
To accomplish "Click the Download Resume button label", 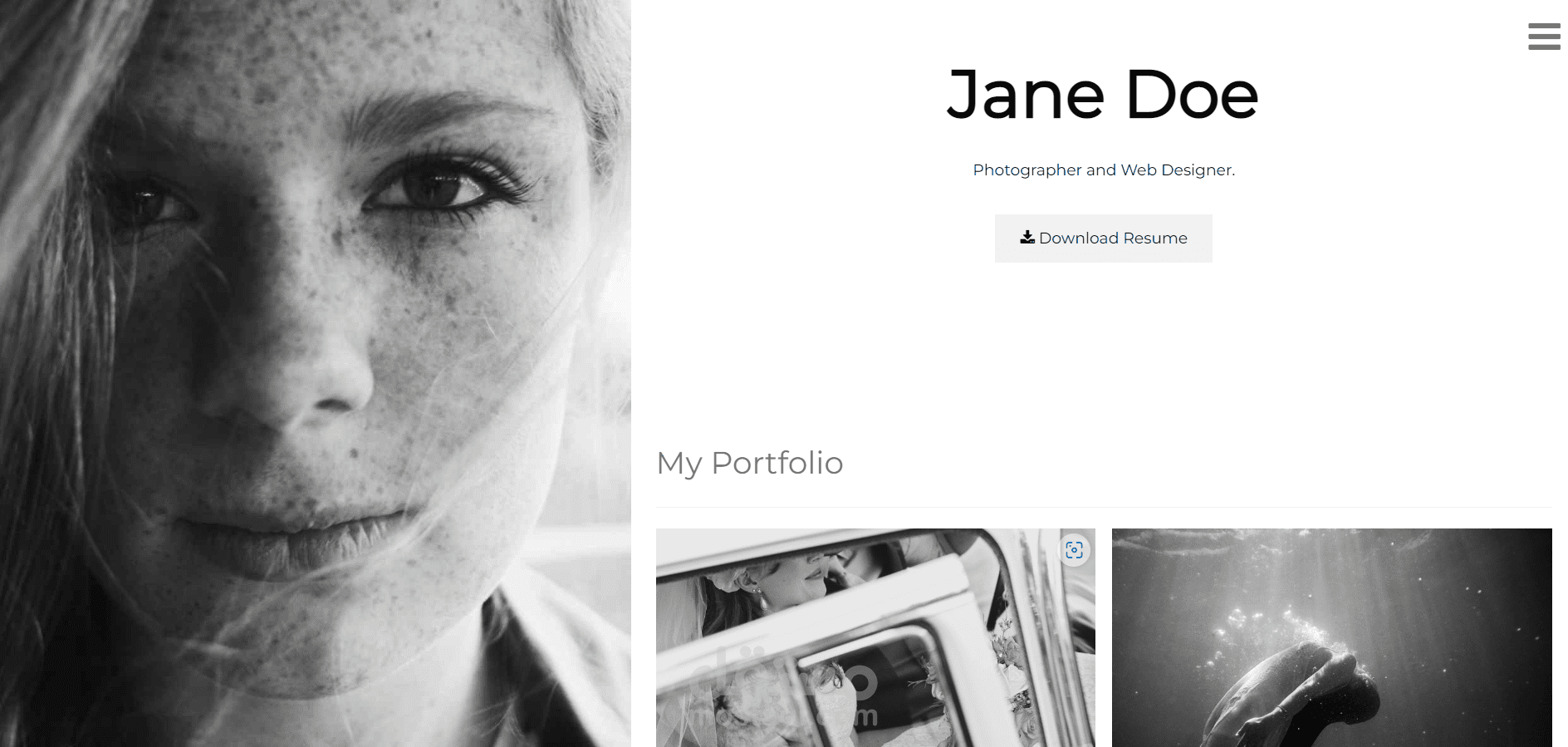I will [x=1113, y=238].
